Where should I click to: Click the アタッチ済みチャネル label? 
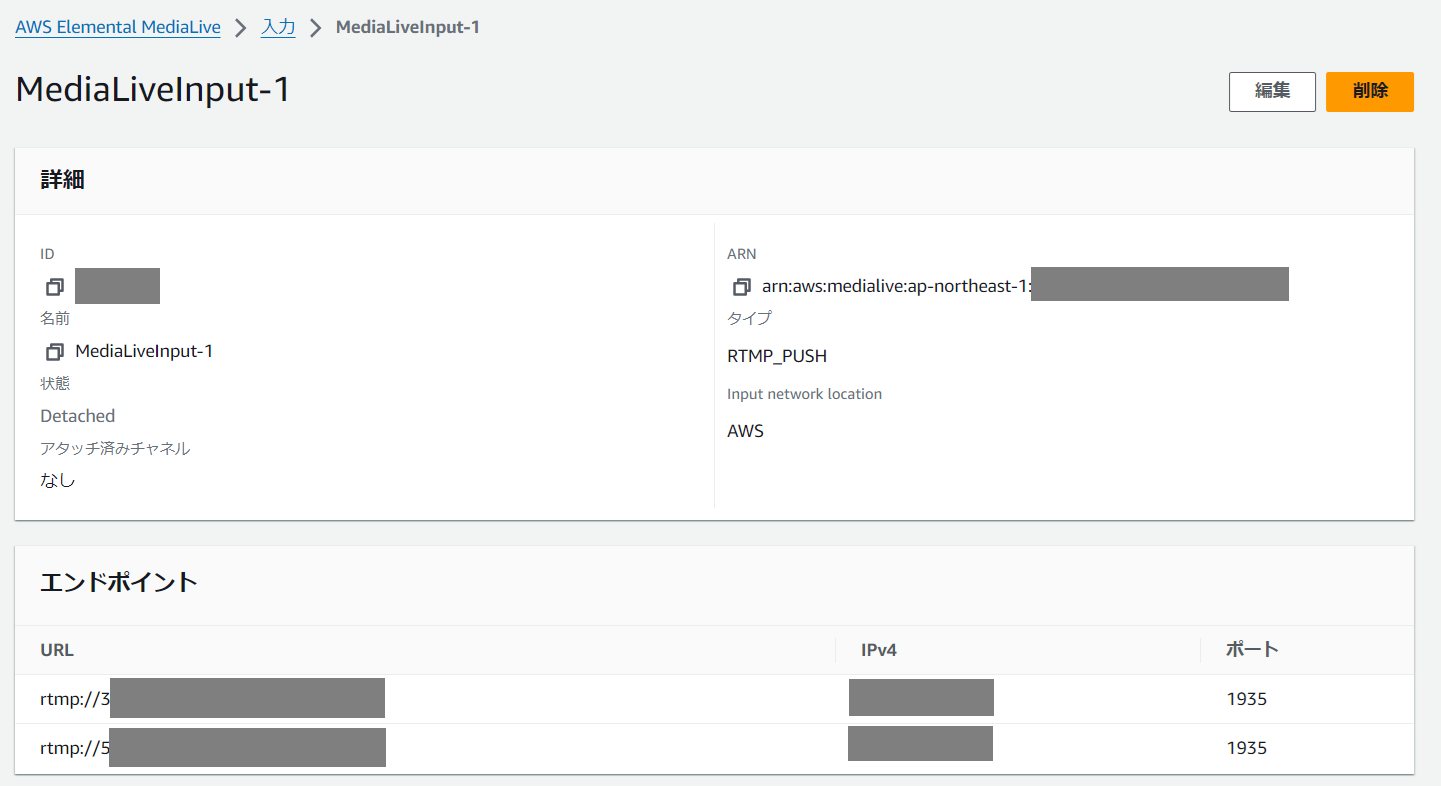point(115,448)
